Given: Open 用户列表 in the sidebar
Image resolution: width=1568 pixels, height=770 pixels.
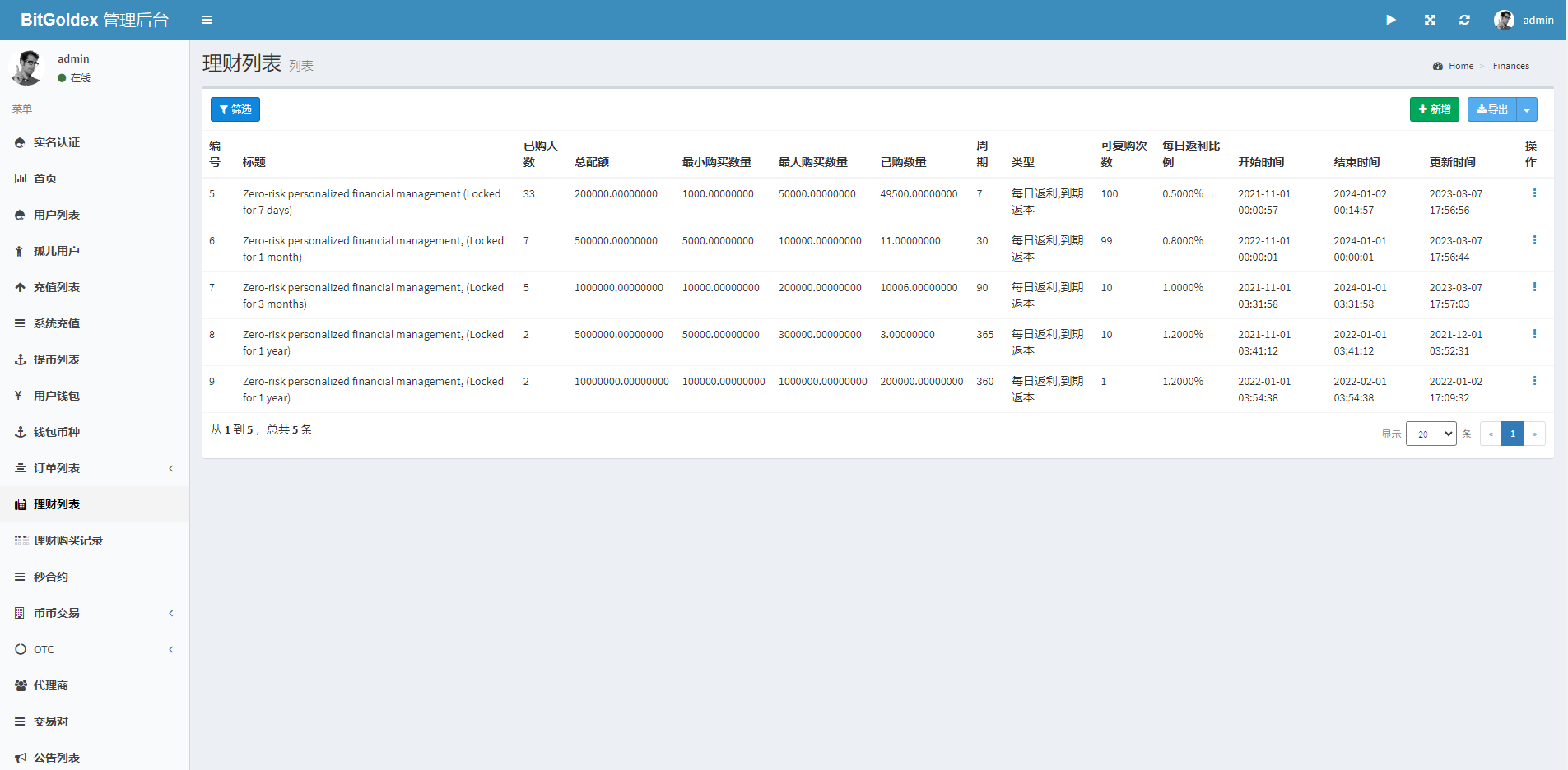Looking at the screenshot, I should tap(57, 215).
